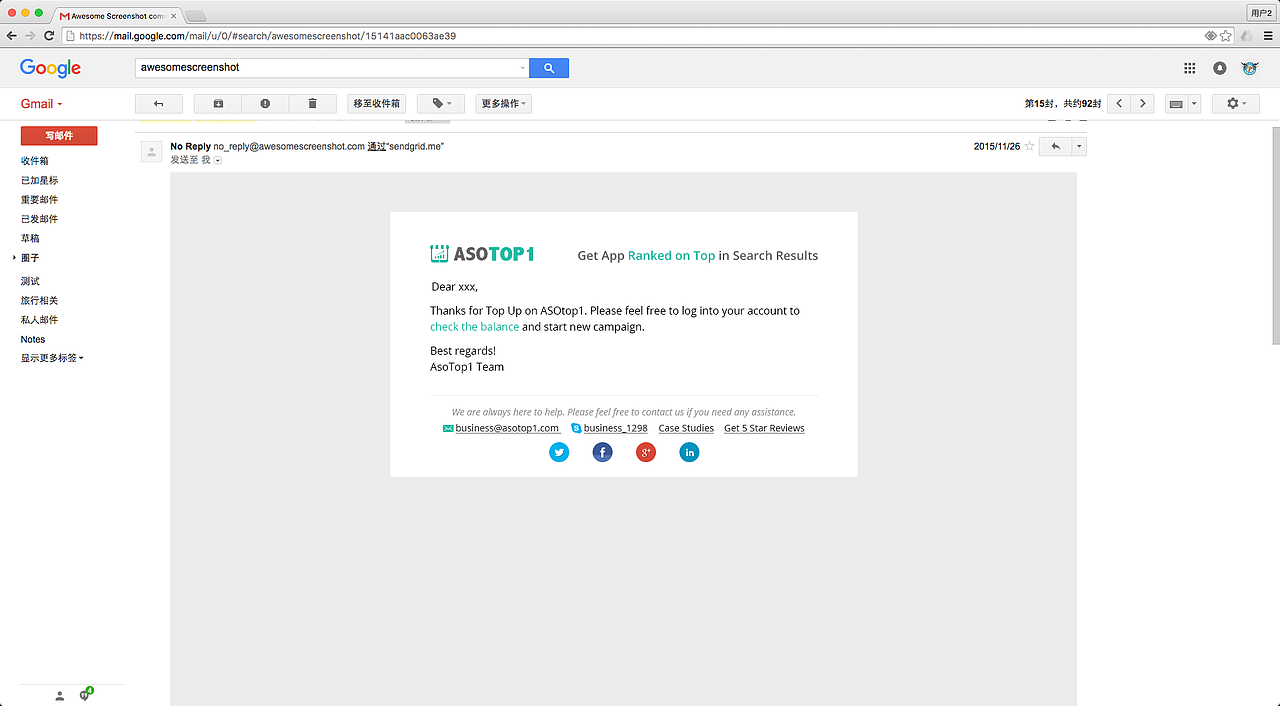Bookmark this page star icon
Screen dimensions: 1280x706
click(x=1226, y=36)
